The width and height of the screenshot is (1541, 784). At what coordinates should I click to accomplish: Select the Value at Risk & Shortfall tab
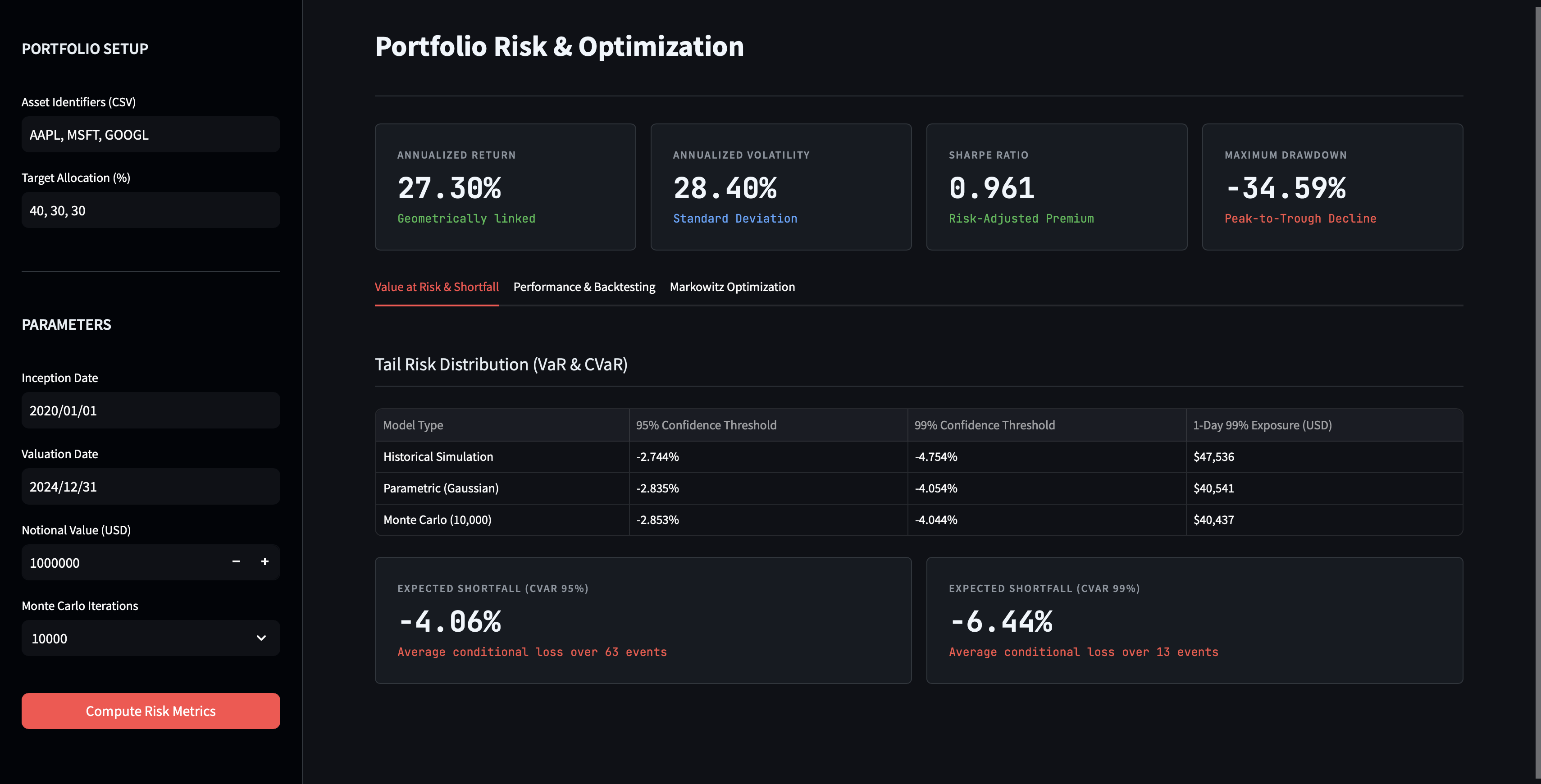(437, 287)
